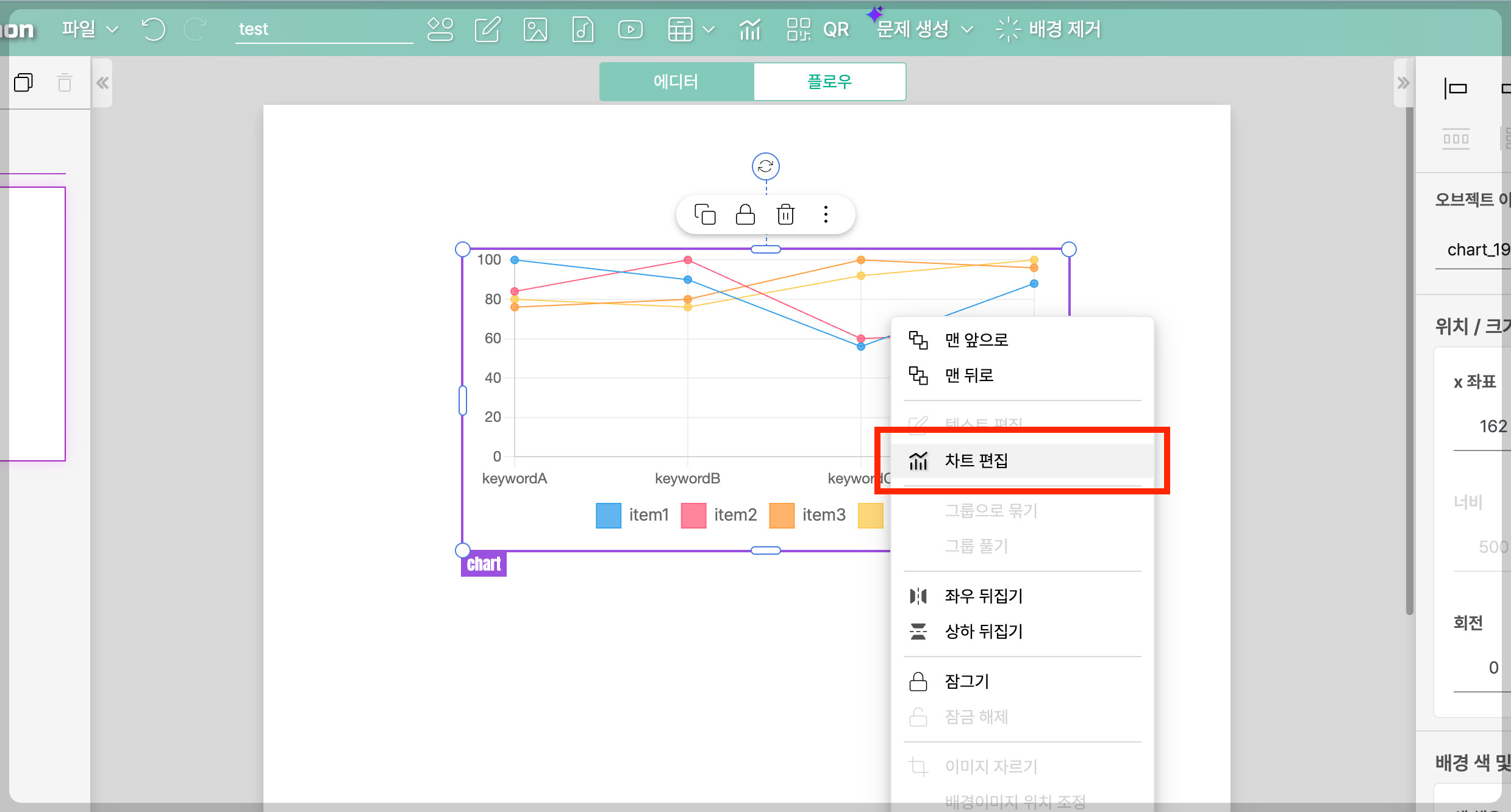The image size is (1511, 812).
Task: Add an audio file via music note icon
Action: [x=582, y=29]
